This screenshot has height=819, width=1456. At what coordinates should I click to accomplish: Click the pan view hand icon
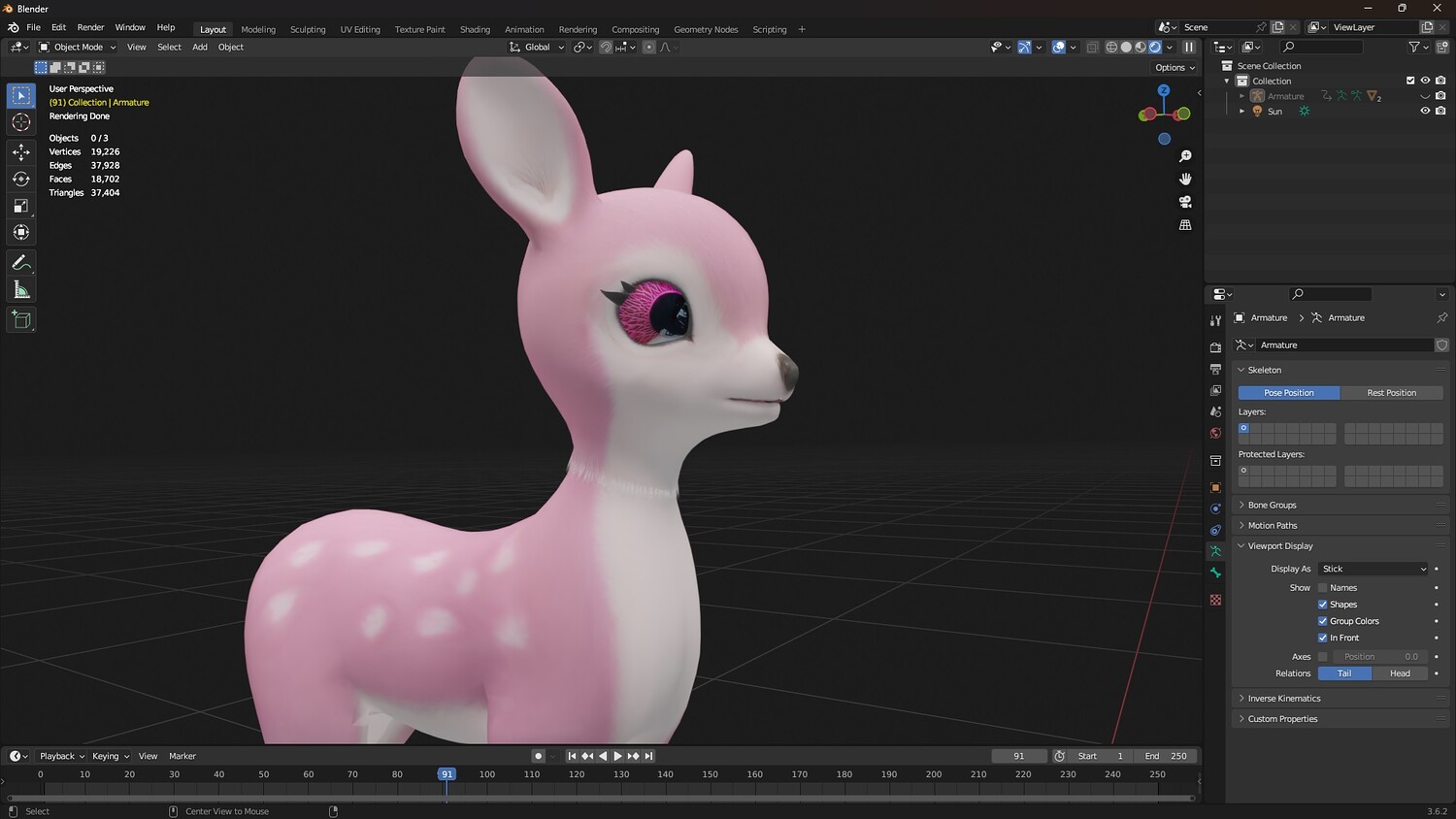1185,179
